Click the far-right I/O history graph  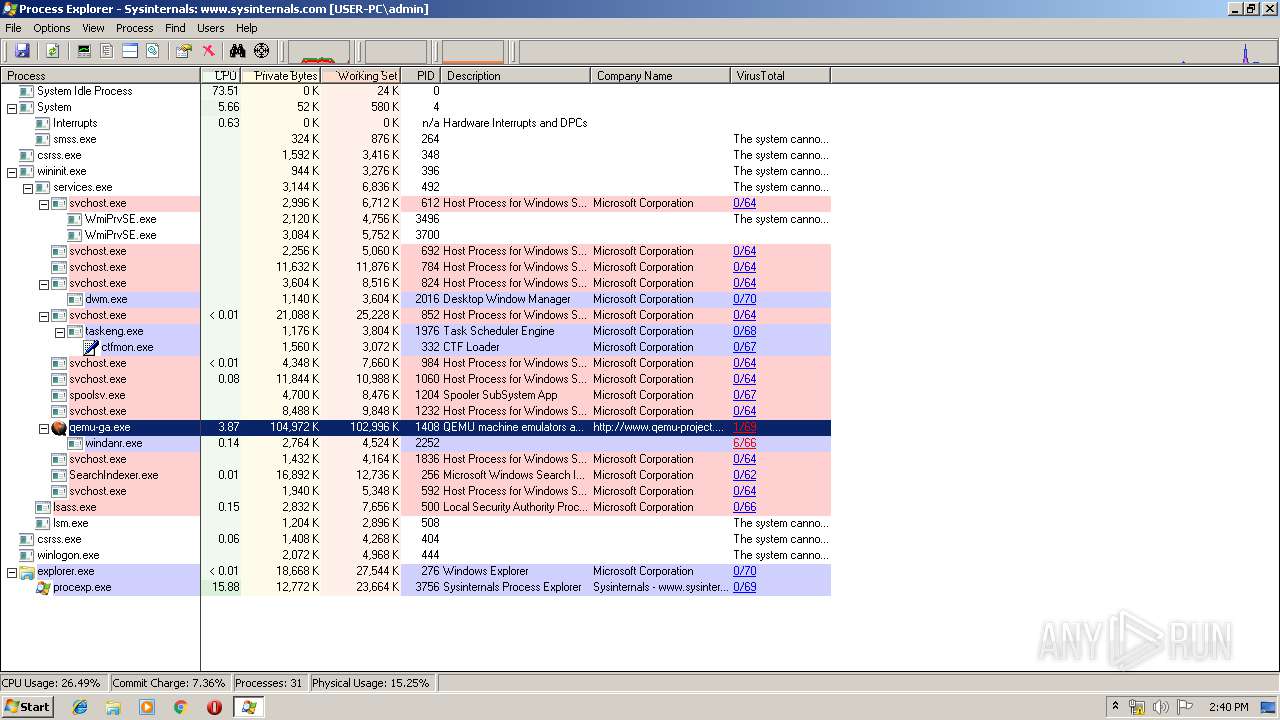[898, 51]
